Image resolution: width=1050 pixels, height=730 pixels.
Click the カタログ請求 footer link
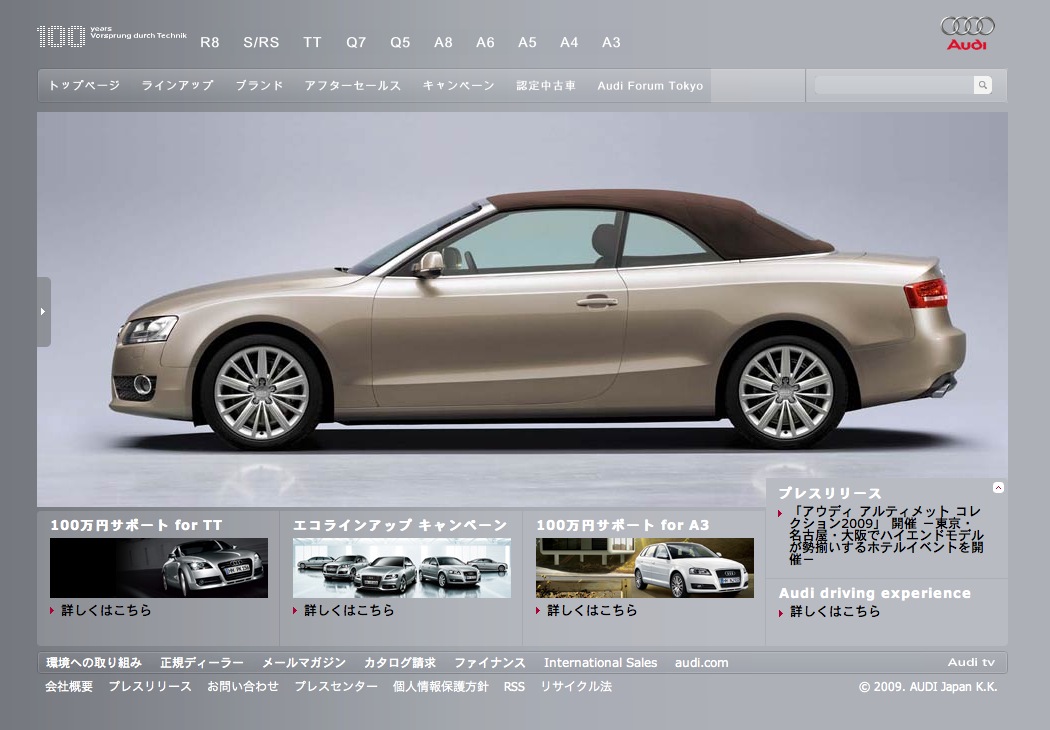point(400,663)
